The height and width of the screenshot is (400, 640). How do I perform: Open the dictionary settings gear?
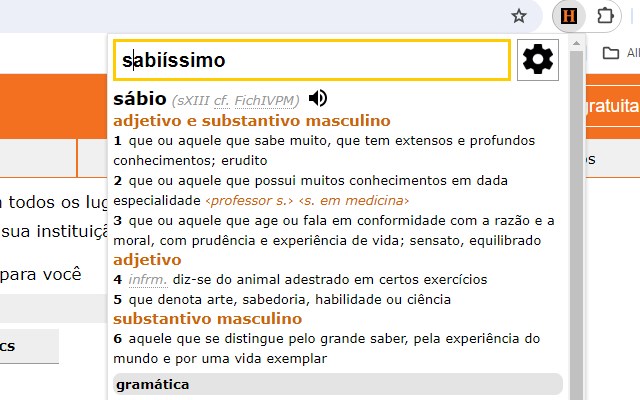538,60
